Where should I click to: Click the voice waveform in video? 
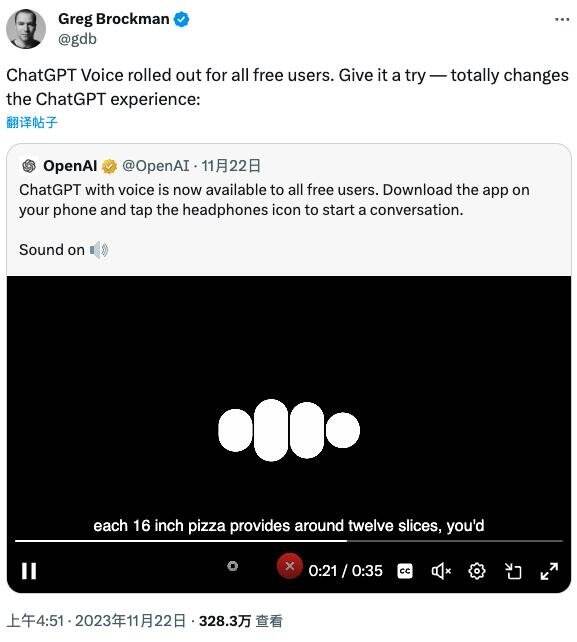point(289,430)
